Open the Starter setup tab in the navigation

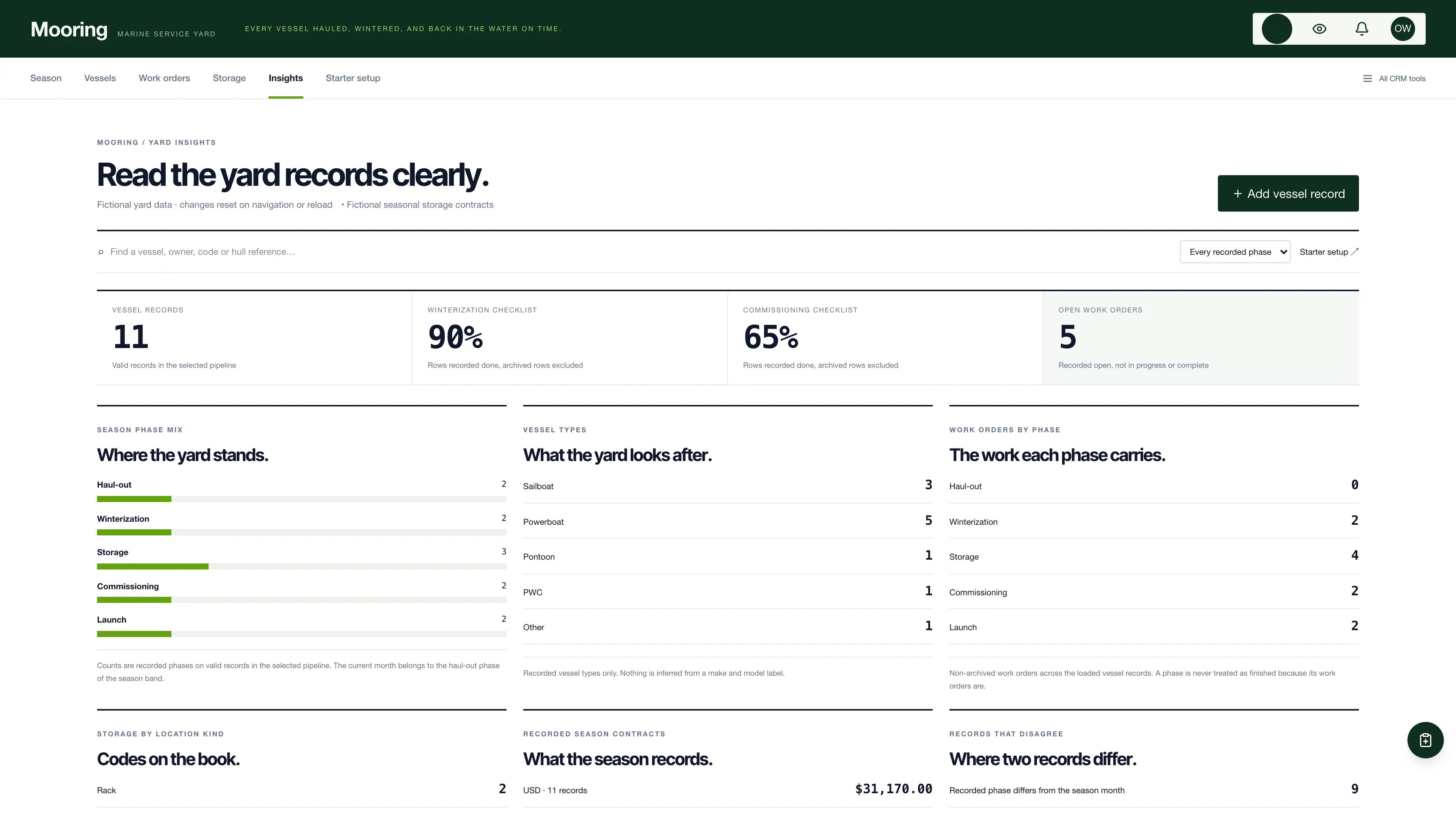[x=353, y=78]
